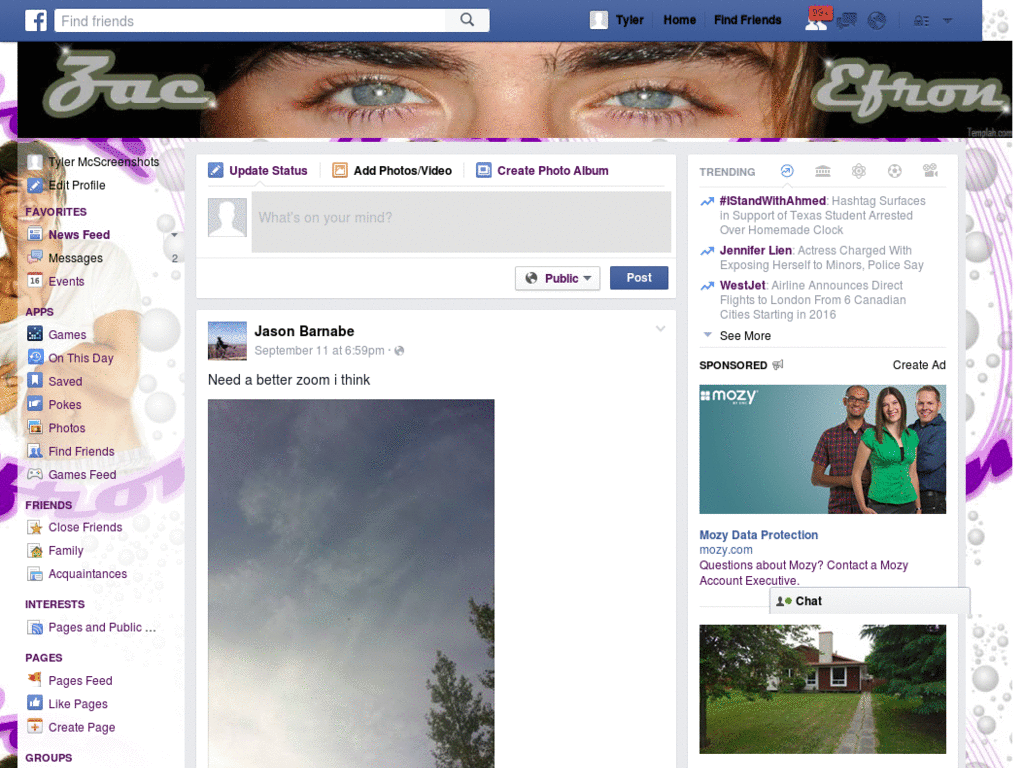Open Tyler profile link in top bar

click(x=630, y=20)
